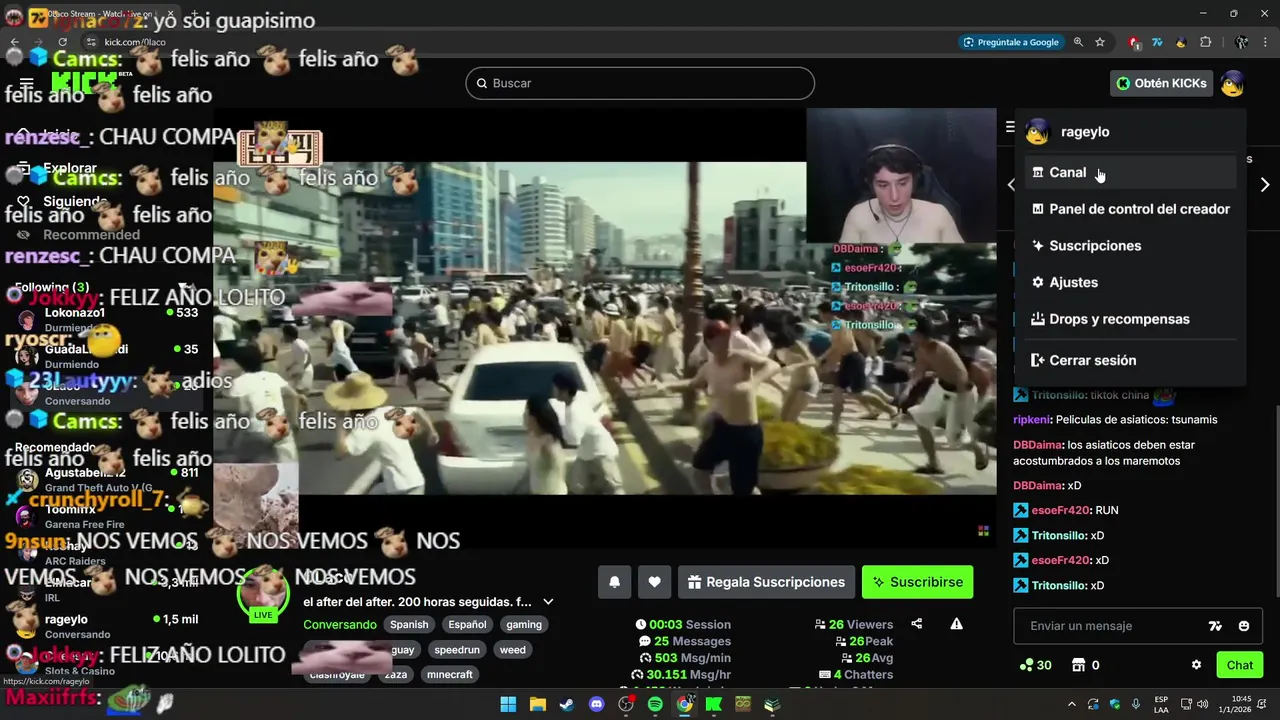The width and height of the screenshot is (1280, 720).
Task: Click the volume icon in system tray
Action: (x=1202, y=704)
